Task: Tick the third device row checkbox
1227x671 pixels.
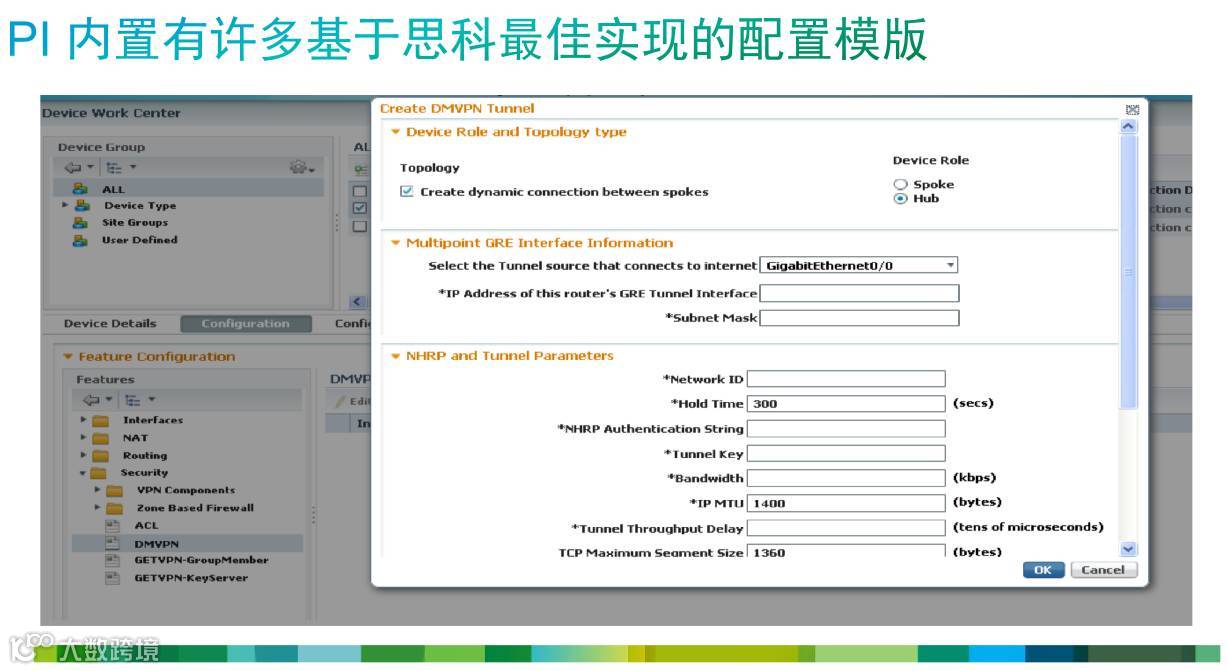Action: (360, 227)
